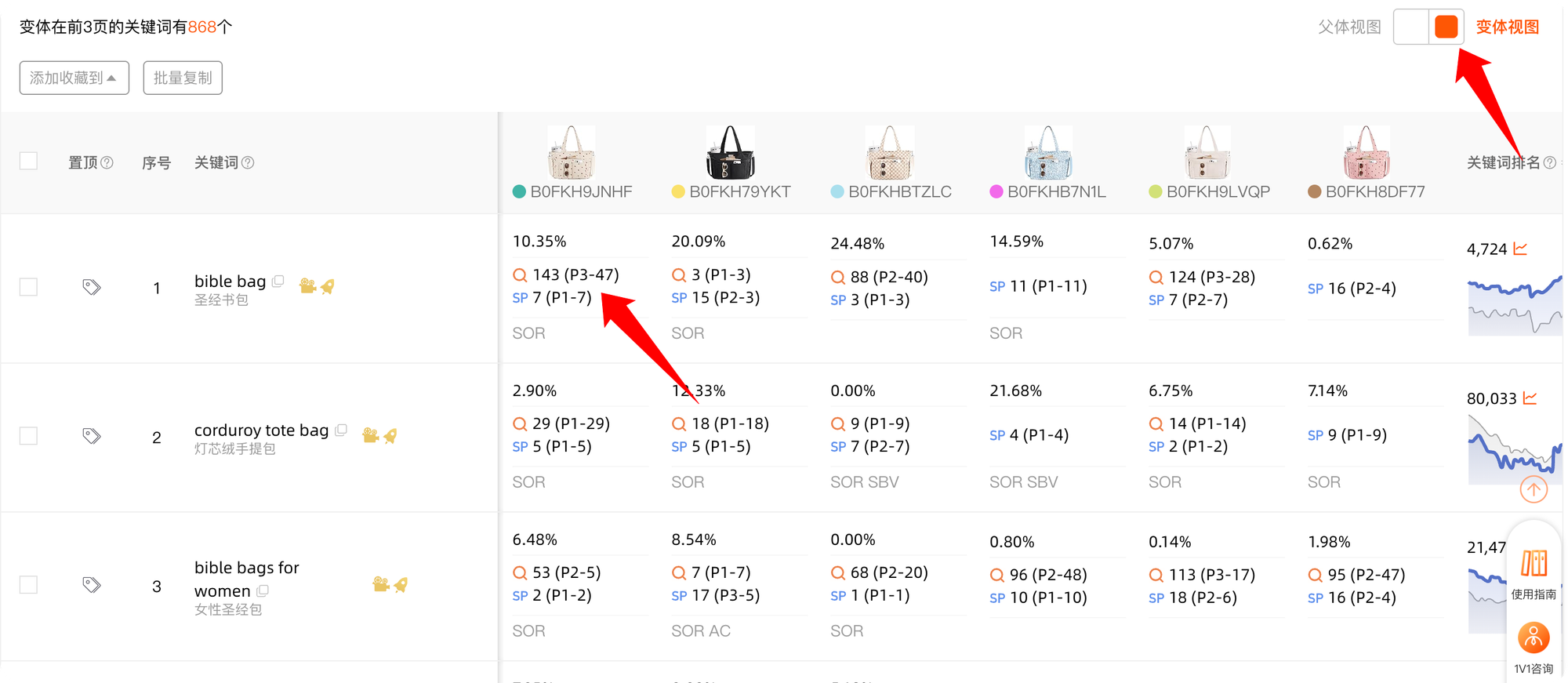Screen dimensions: 1568x683
Task: Check the bible bag row checkbox
Action: click(28, 287)
